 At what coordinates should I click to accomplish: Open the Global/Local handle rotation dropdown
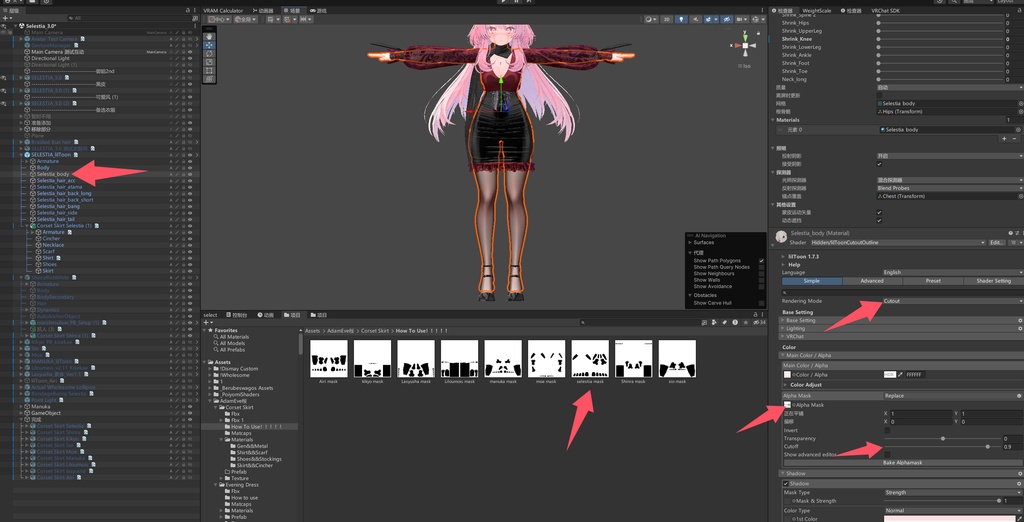click(246, 20)
